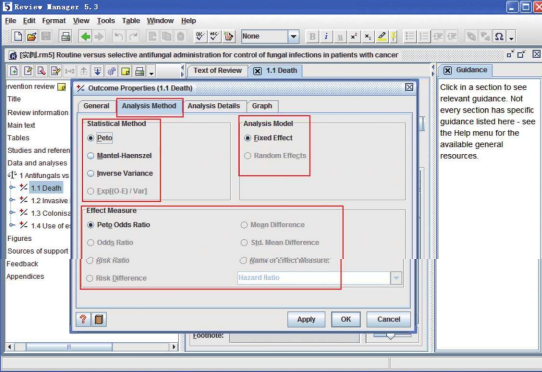Viewport: 542px width, 372px height.
Task: Select Data and analyses in outline
Action: click(x=37, y=163)
